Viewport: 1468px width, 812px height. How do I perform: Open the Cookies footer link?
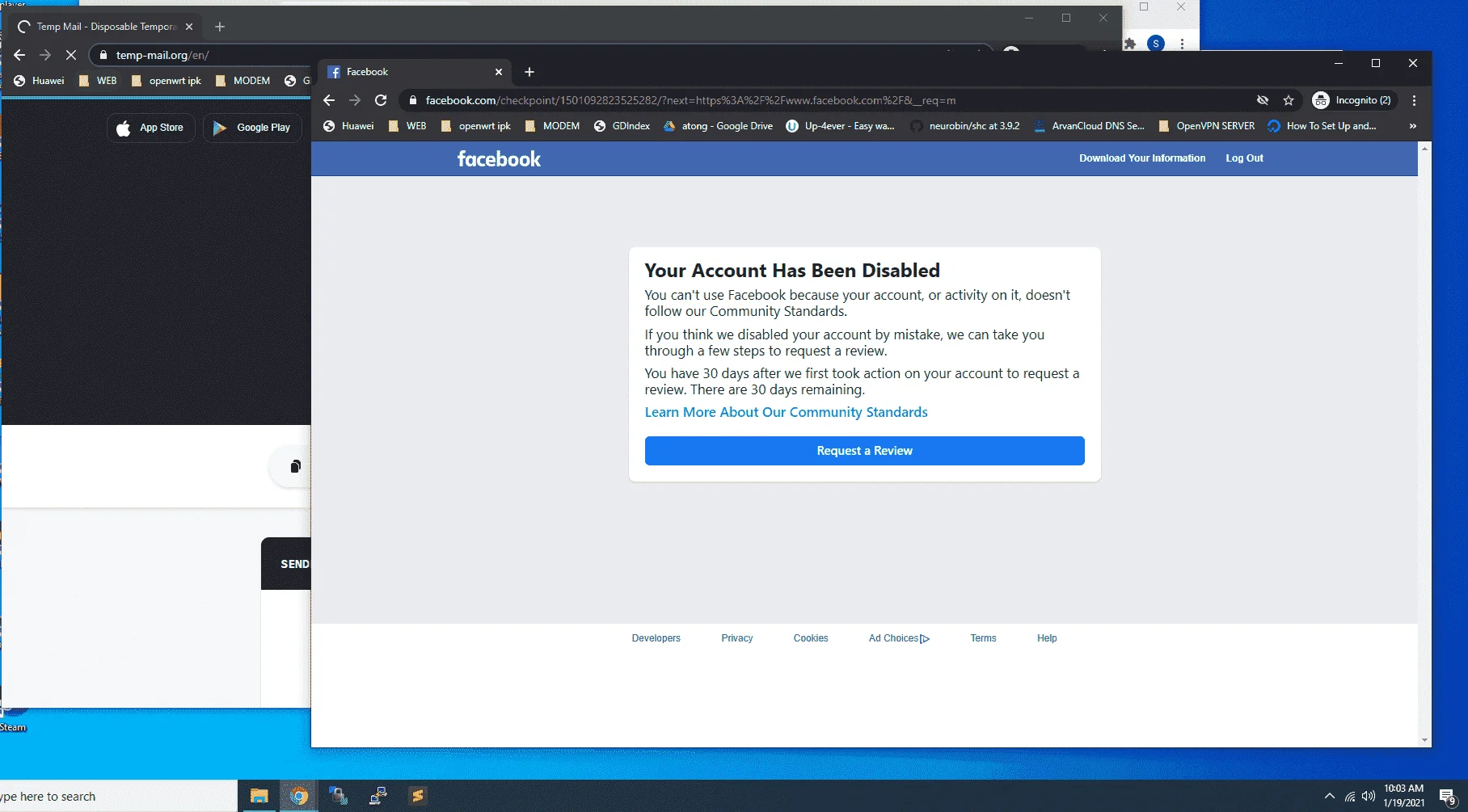click(810, 638)
